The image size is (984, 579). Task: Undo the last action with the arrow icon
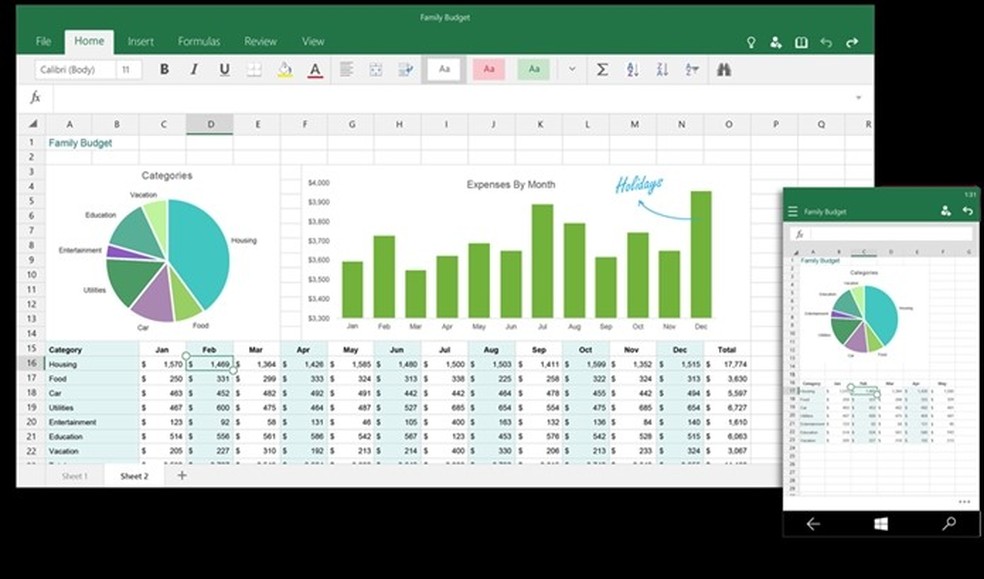click(829, 41)
